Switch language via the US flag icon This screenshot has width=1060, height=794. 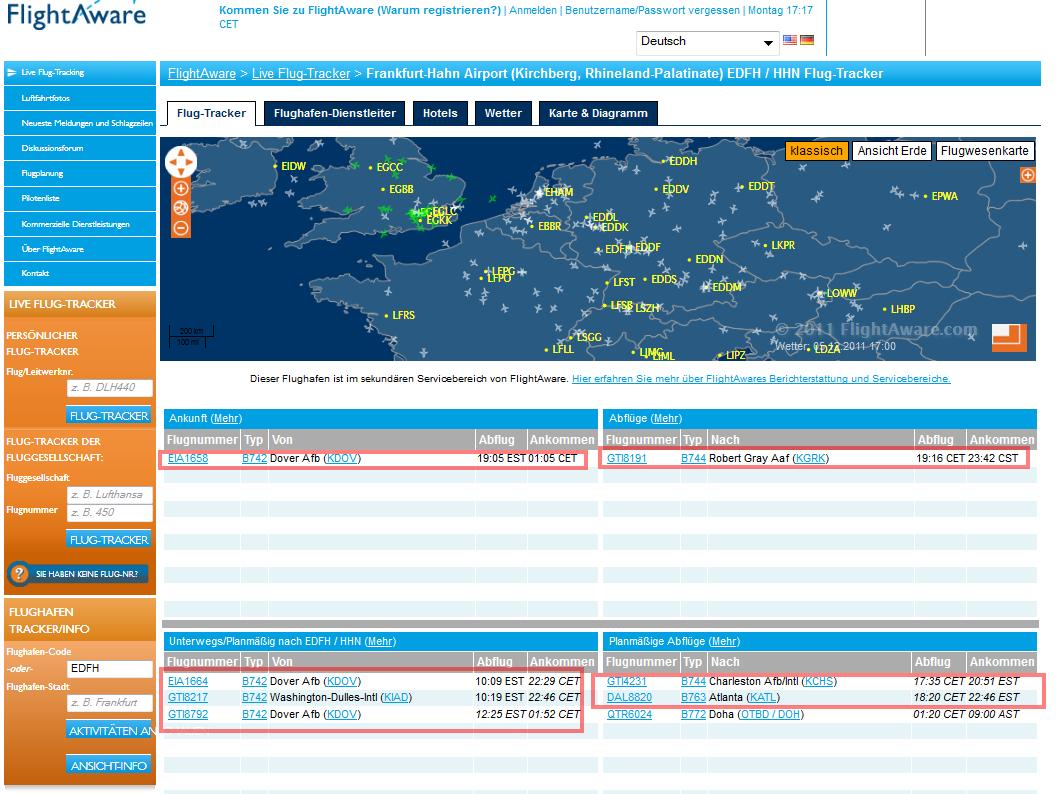point(790,41)
